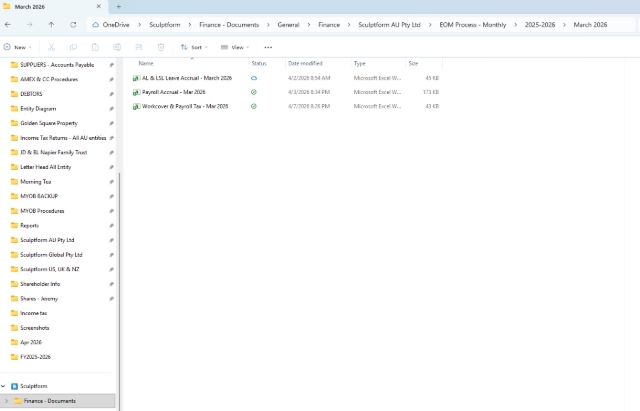Click the Copy icon in toolbar

pos(73,47)
